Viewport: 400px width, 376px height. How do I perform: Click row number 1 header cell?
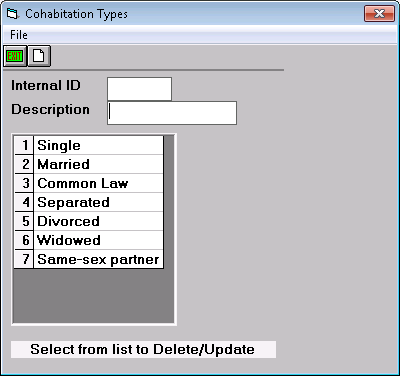[24, 145]
